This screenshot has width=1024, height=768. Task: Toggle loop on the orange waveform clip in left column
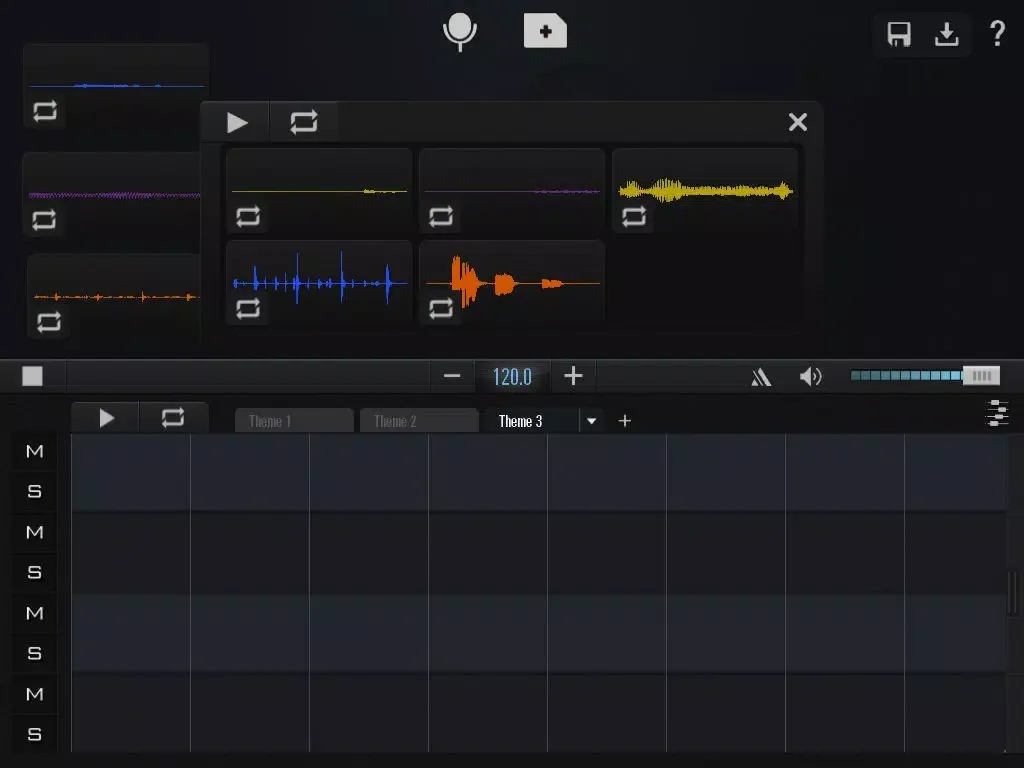pos(49,321)
